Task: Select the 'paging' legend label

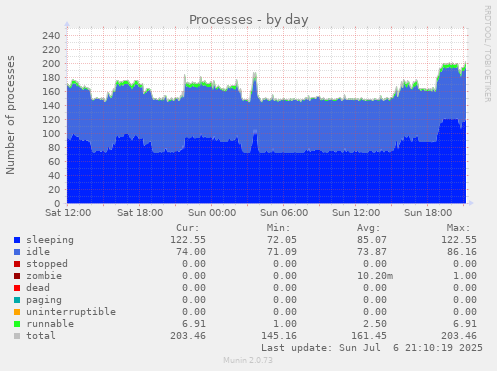Action: coord(44,300)
